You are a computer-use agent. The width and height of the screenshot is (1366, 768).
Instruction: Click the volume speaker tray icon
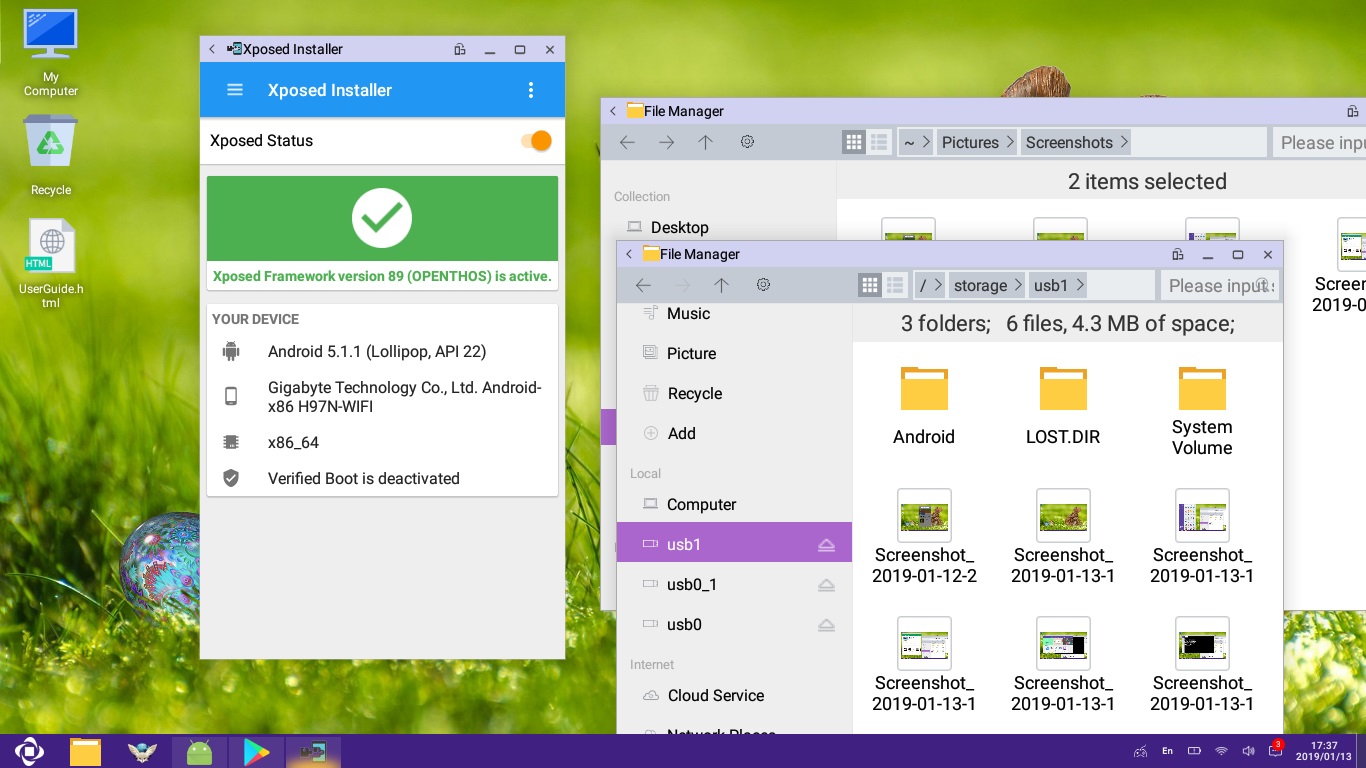point(1248,751)
